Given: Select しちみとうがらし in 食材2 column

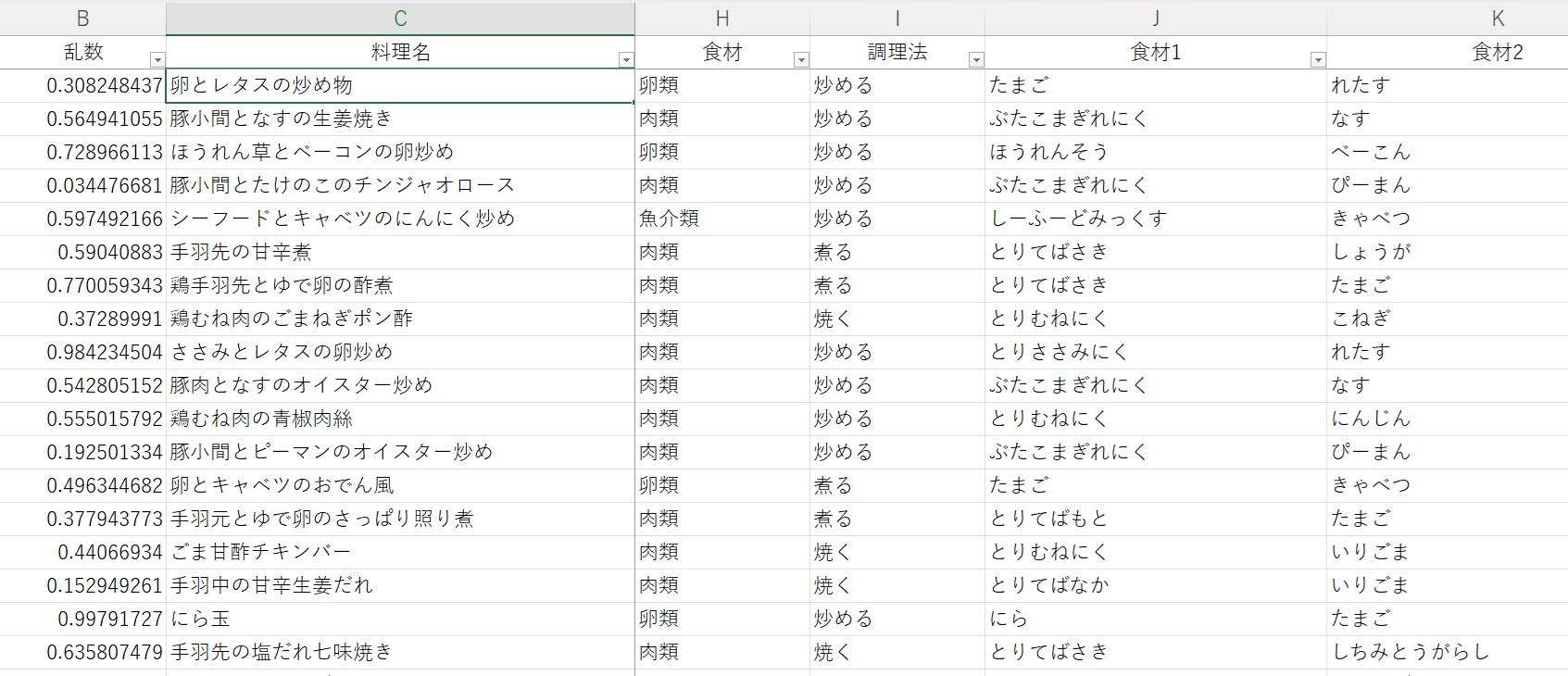Looking at the screenshot, I should coord(1448,653).
